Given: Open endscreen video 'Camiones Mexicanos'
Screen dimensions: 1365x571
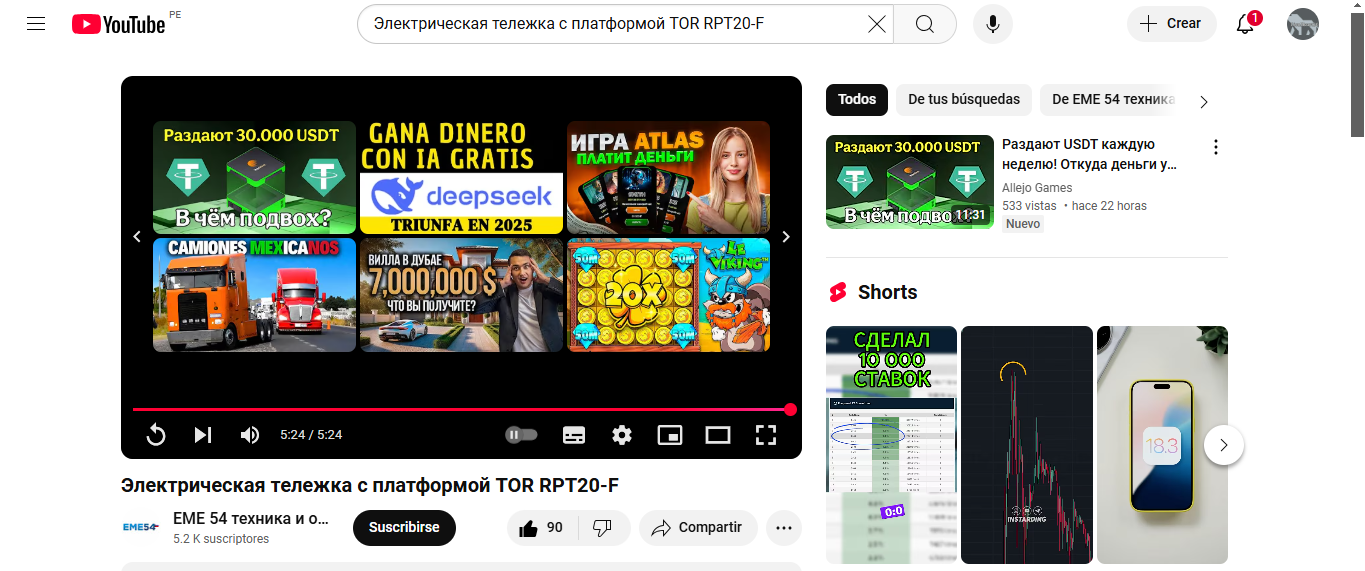Looking at the screenshot, I should 254,295.
